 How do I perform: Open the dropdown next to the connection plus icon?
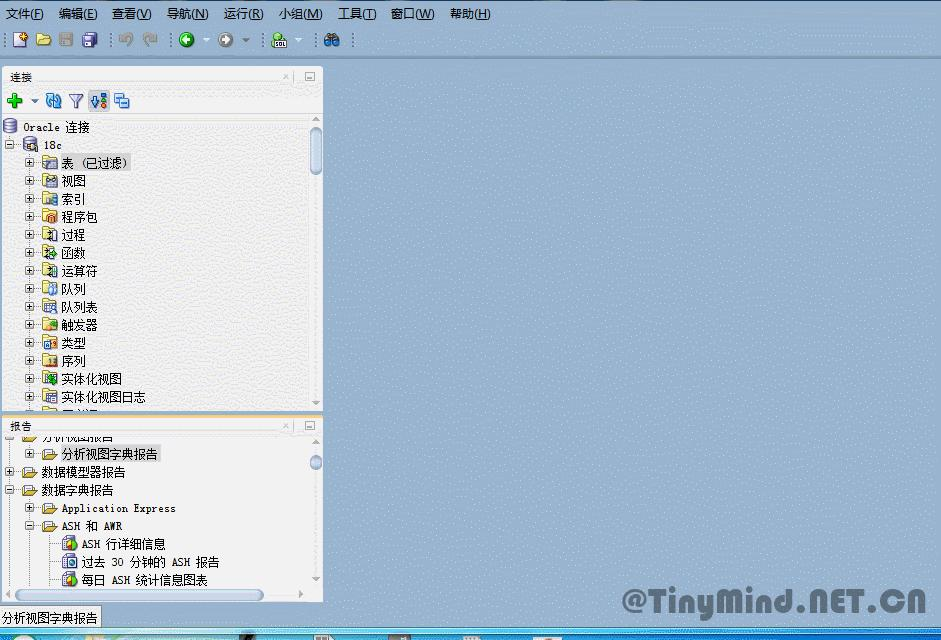tap(34, 100)
